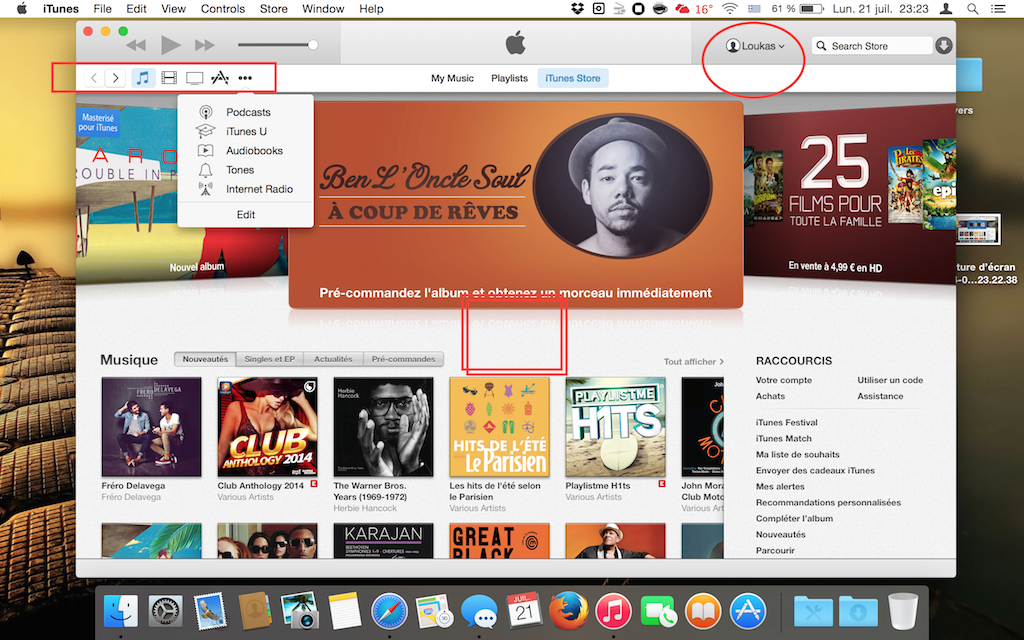Open the Loukas account dropdown
Screen dimensions: 1024x640
tap(756, 46)
